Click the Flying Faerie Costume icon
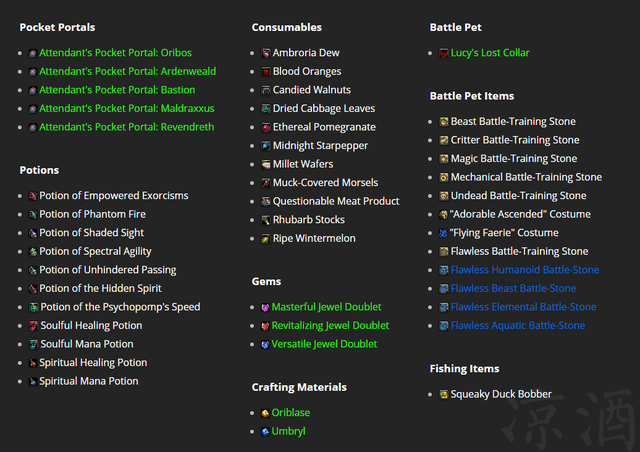The image size is (640, 452). click(x=443, y=233)
